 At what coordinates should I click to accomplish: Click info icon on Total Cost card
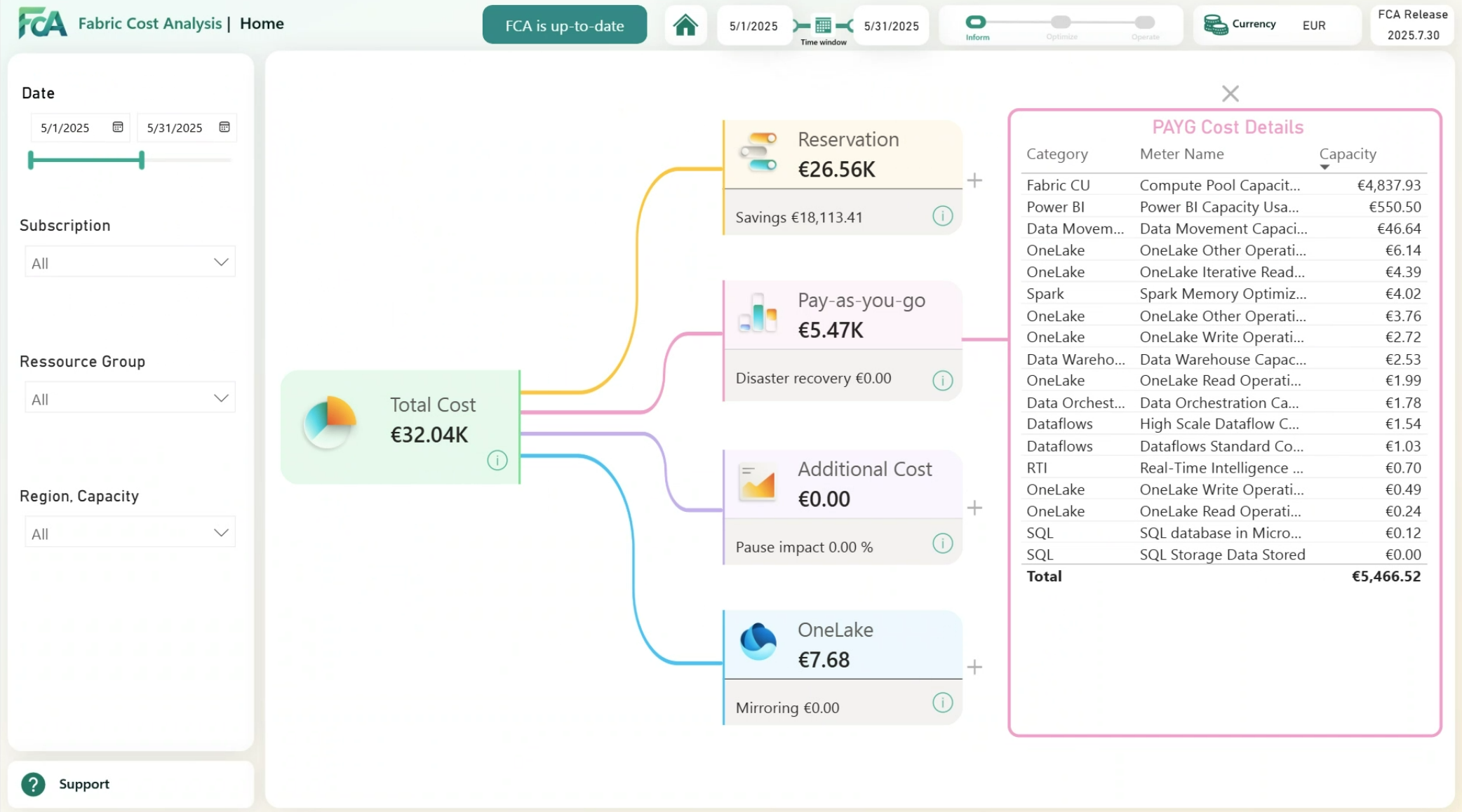(497, 460)
